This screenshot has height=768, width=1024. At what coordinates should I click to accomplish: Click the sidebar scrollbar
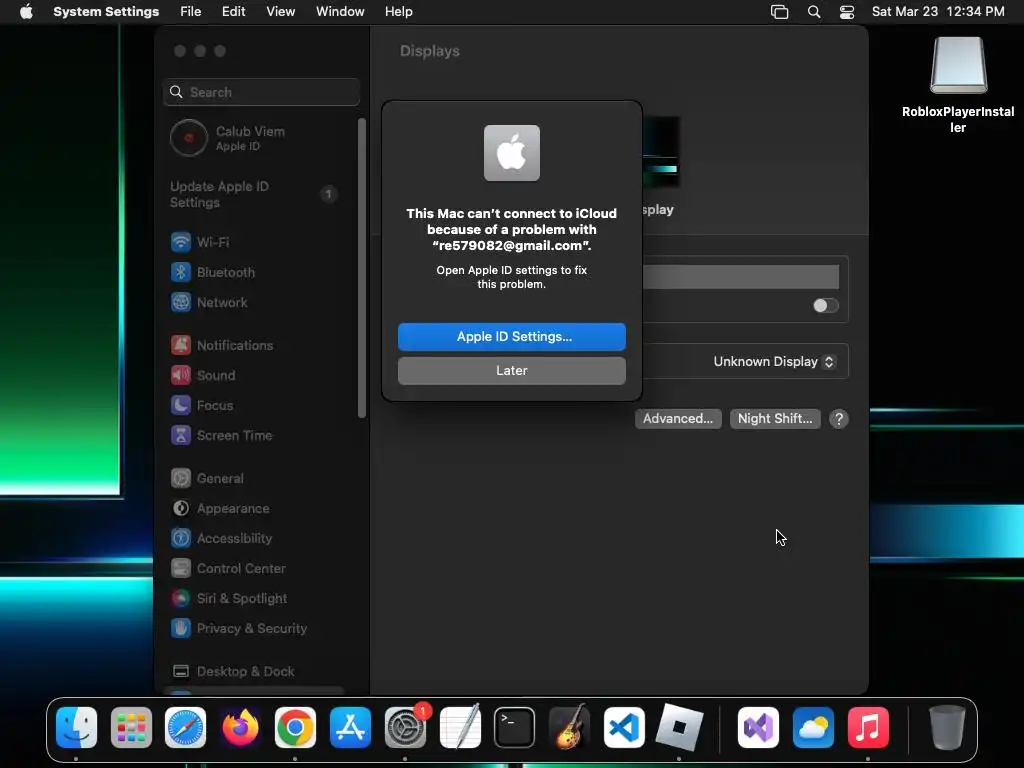point(362,268)
